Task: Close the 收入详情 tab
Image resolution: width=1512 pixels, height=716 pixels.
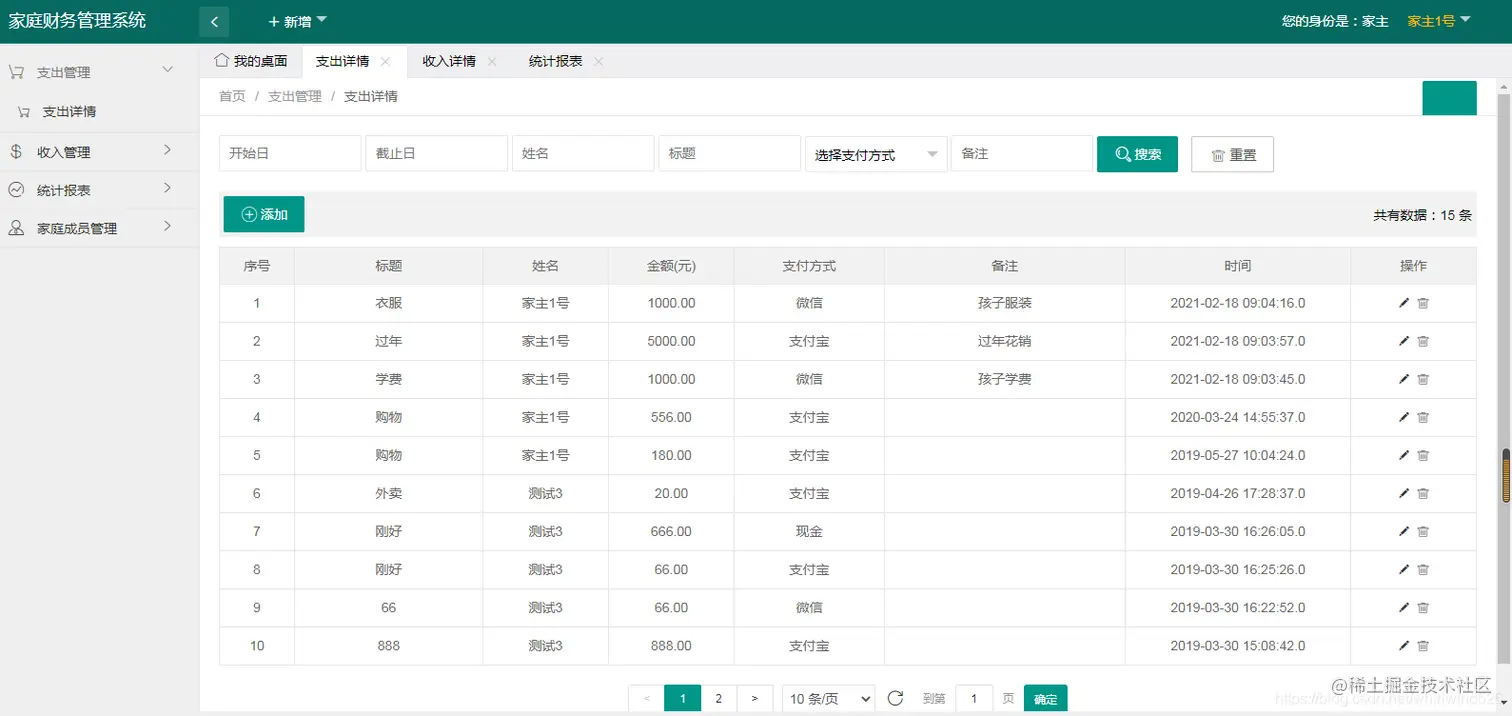Action: coord(492,62)
